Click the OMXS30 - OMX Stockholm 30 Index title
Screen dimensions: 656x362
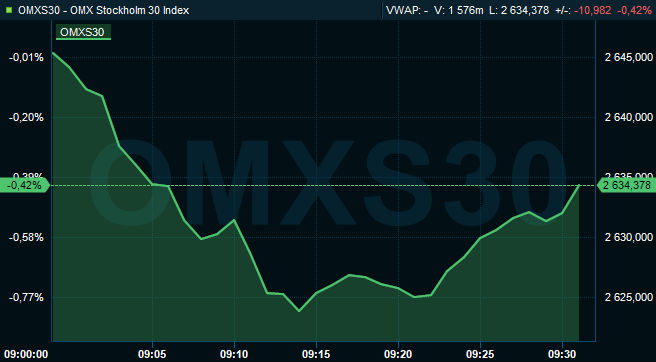coord(103,10)
